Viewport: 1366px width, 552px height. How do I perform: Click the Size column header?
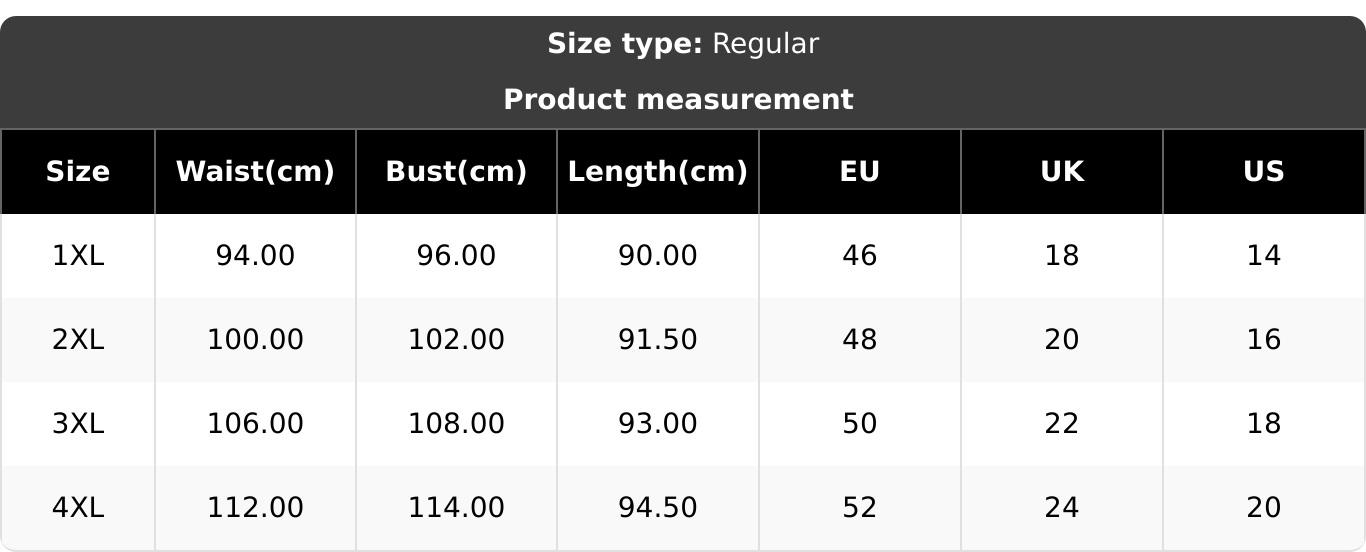pos(78,172)
